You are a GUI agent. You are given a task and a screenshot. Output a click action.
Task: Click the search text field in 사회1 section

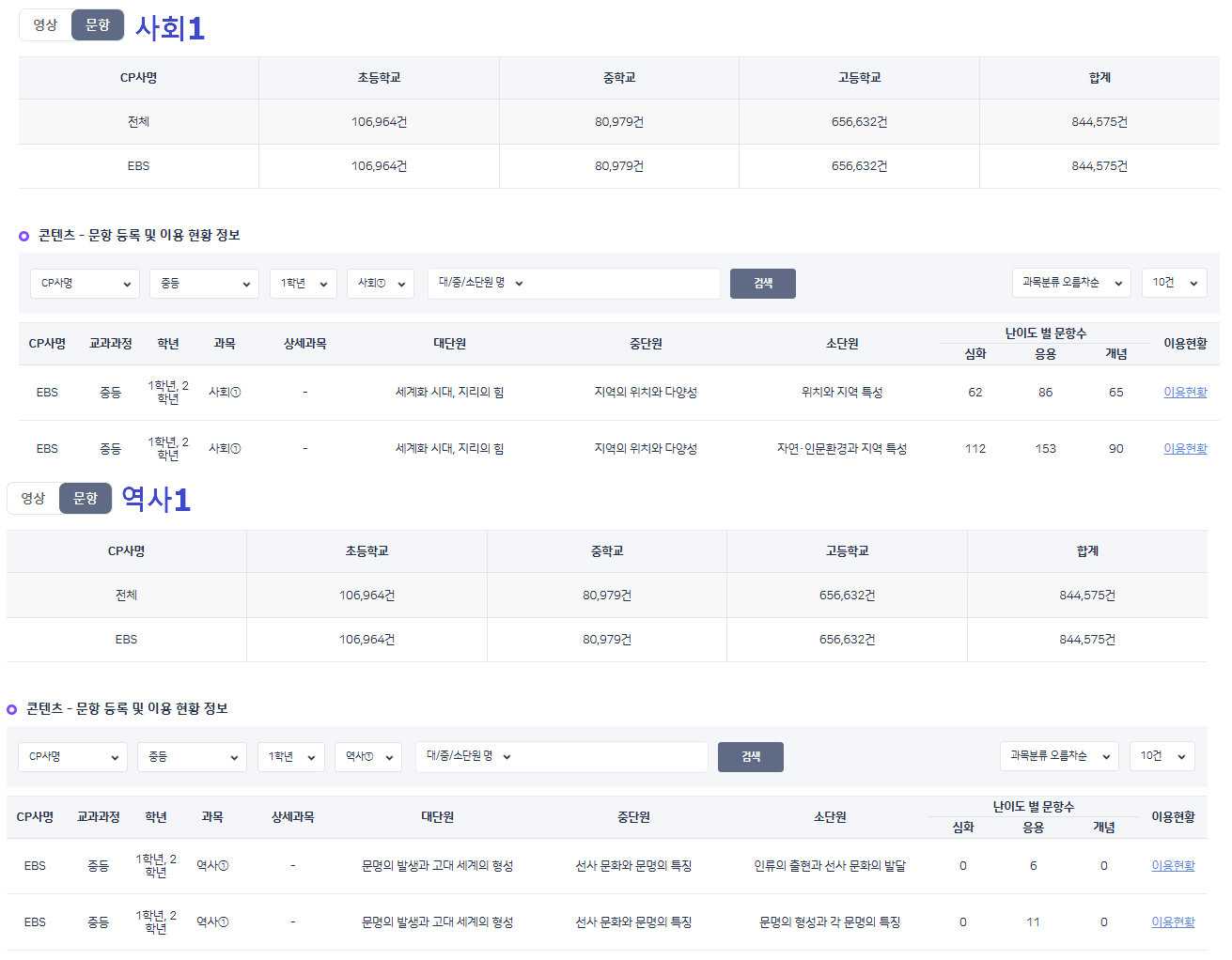tap(625, 284)
